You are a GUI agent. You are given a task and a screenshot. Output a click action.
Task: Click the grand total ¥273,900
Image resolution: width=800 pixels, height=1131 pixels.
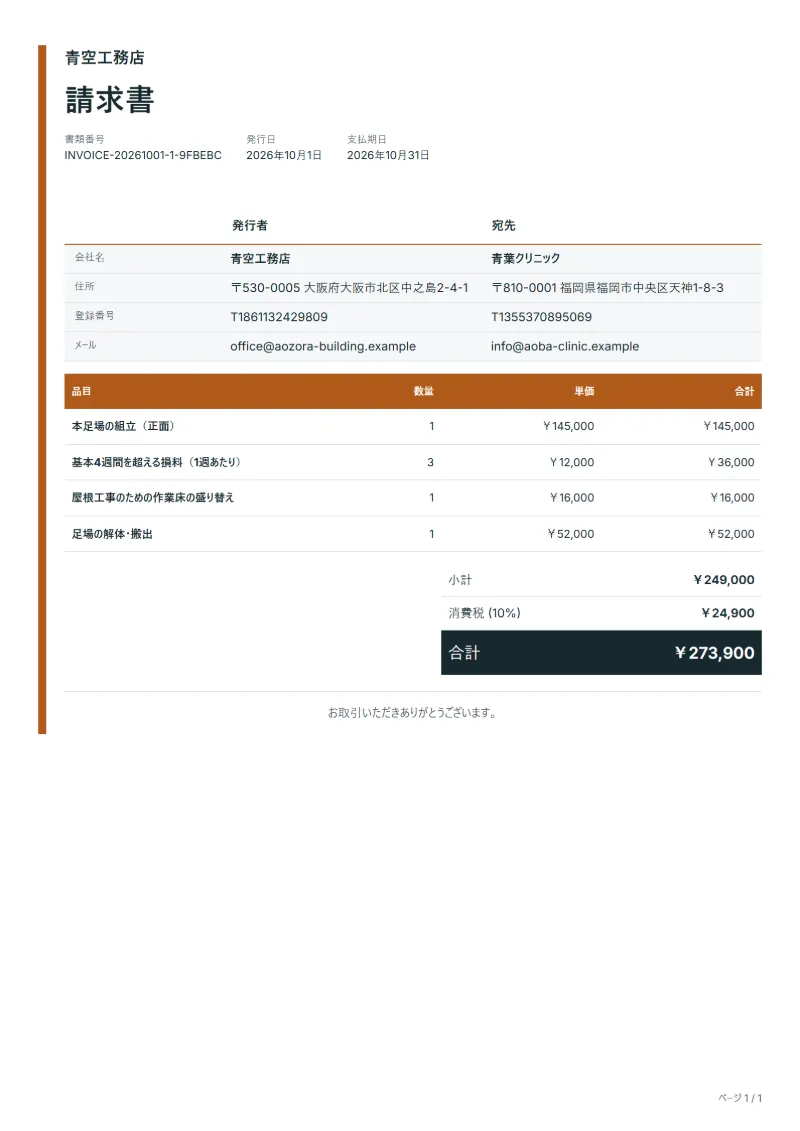pyautogui.click(x=714, y=653)
